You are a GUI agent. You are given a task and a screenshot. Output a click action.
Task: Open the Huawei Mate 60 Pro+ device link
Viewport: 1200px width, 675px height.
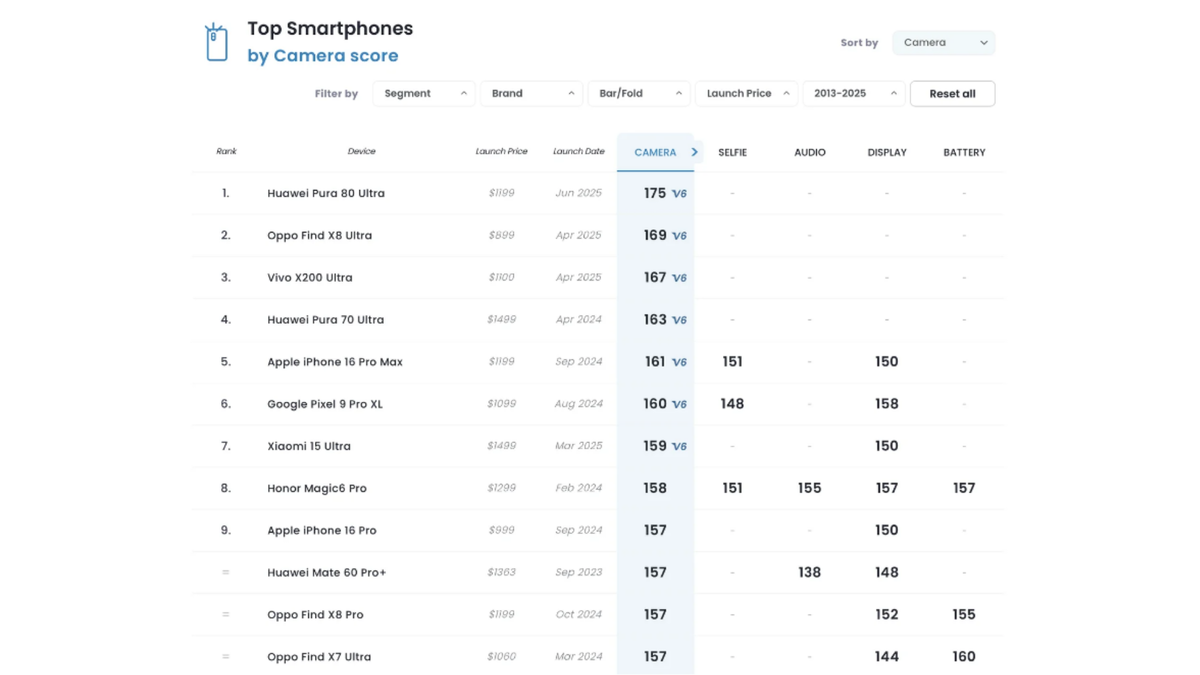(x=327, y=572)
